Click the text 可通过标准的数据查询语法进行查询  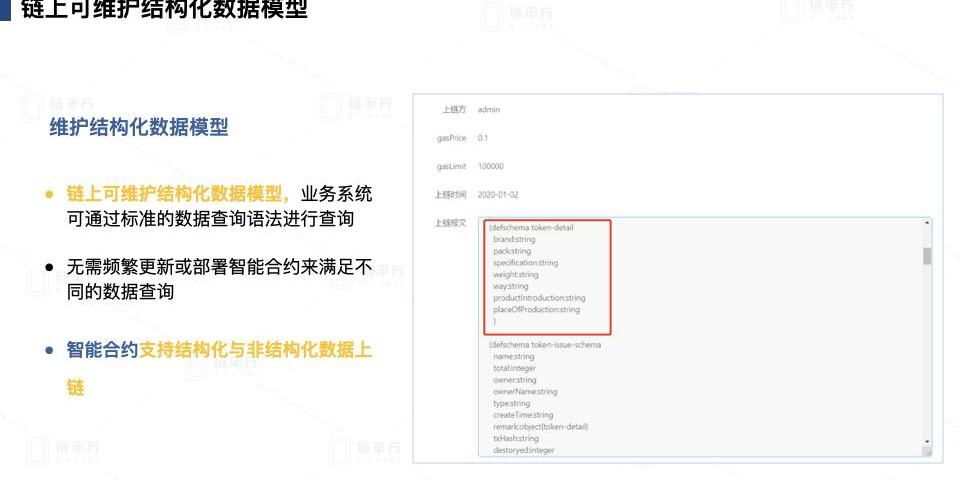[210, 219]
